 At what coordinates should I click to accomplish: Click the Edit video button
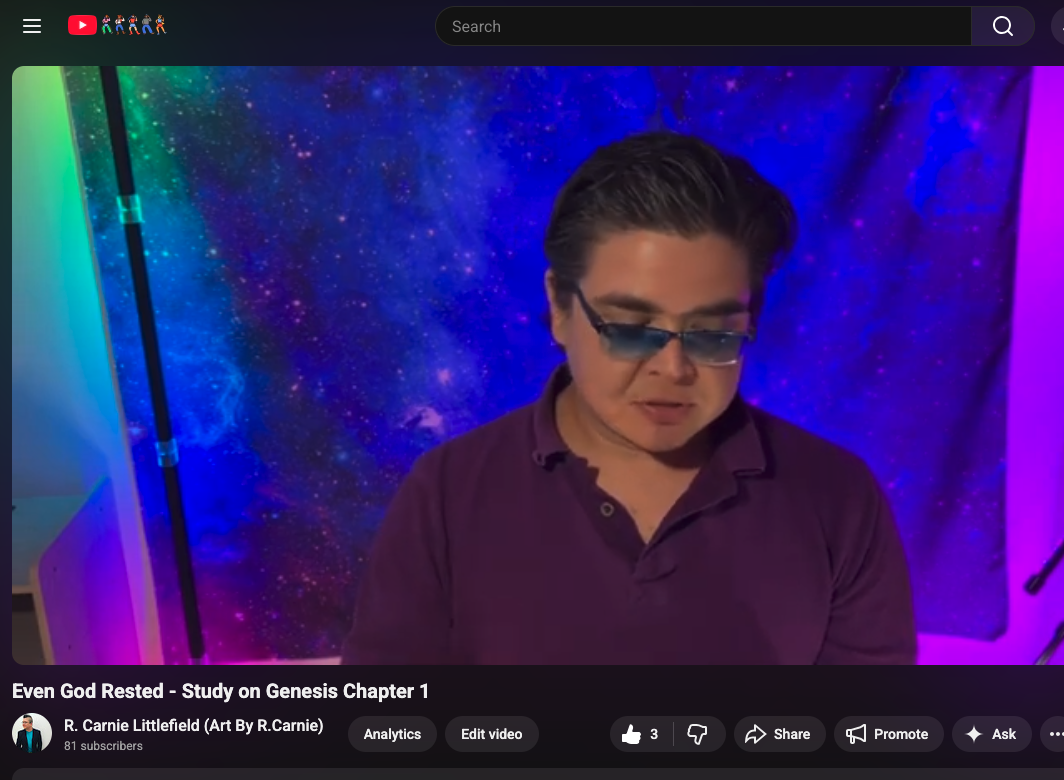(491, 734)
